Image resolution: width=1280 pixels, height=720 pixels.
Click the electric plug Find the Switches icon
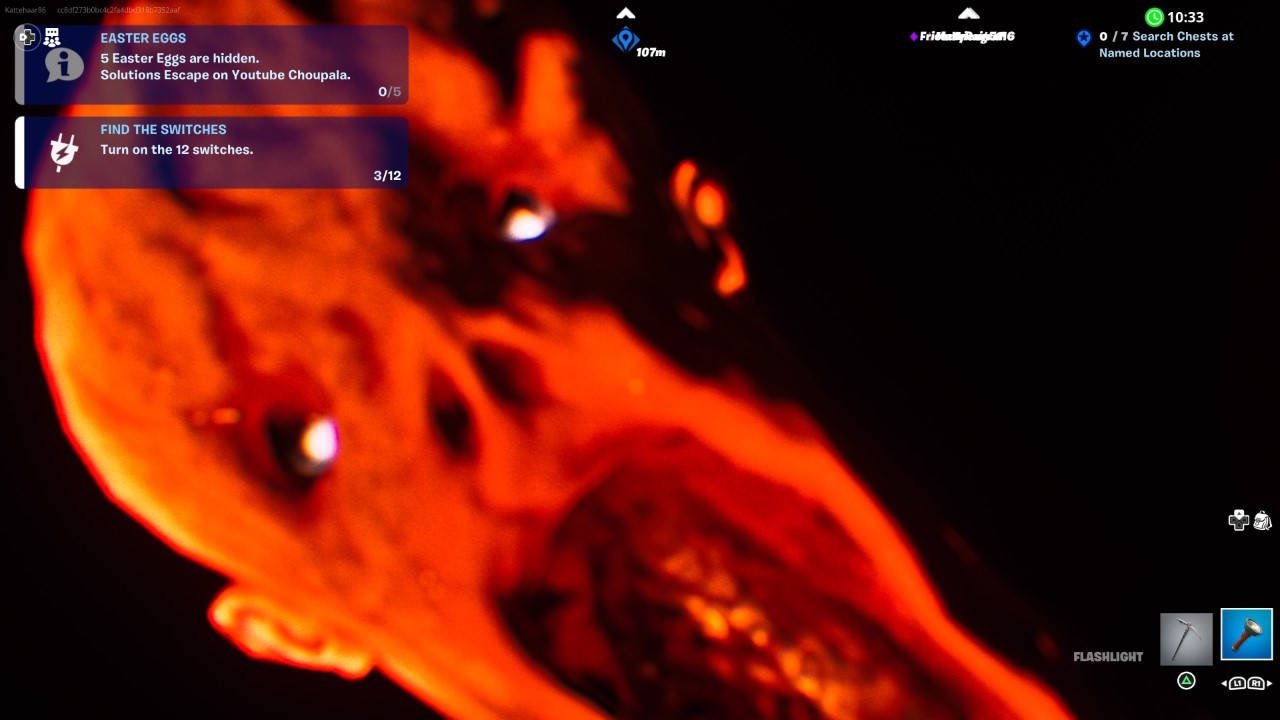(64, 152)
